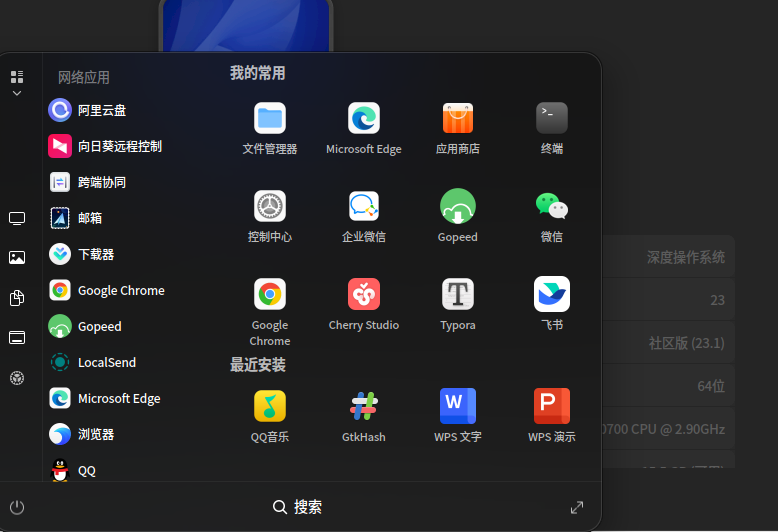The height and width of the screenshot is (532, 778).
Task: Click the 我的常用 section heading
Action: (258, 73)
